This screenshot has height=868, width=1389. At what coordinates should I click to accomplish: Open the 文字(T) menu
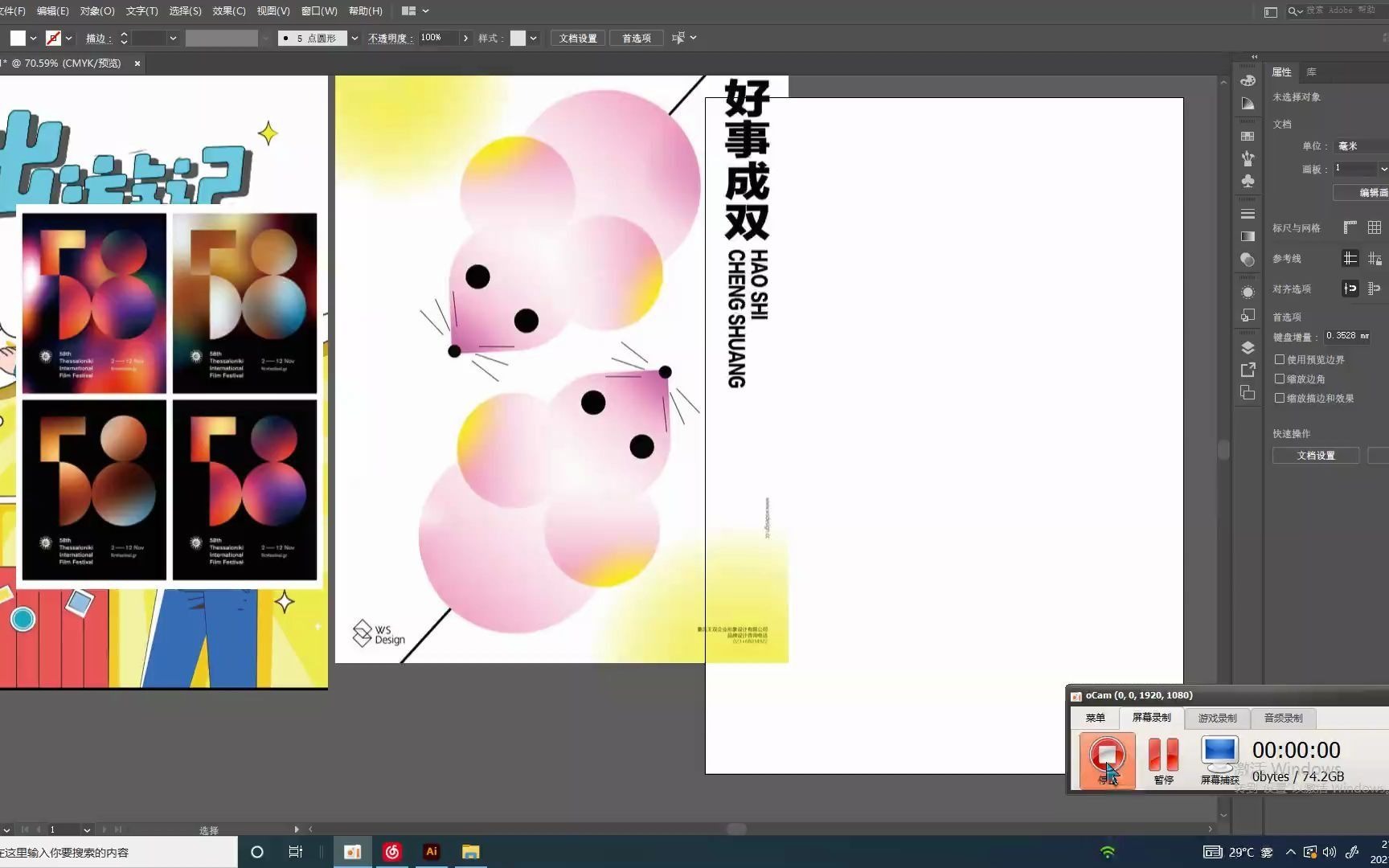141,11
